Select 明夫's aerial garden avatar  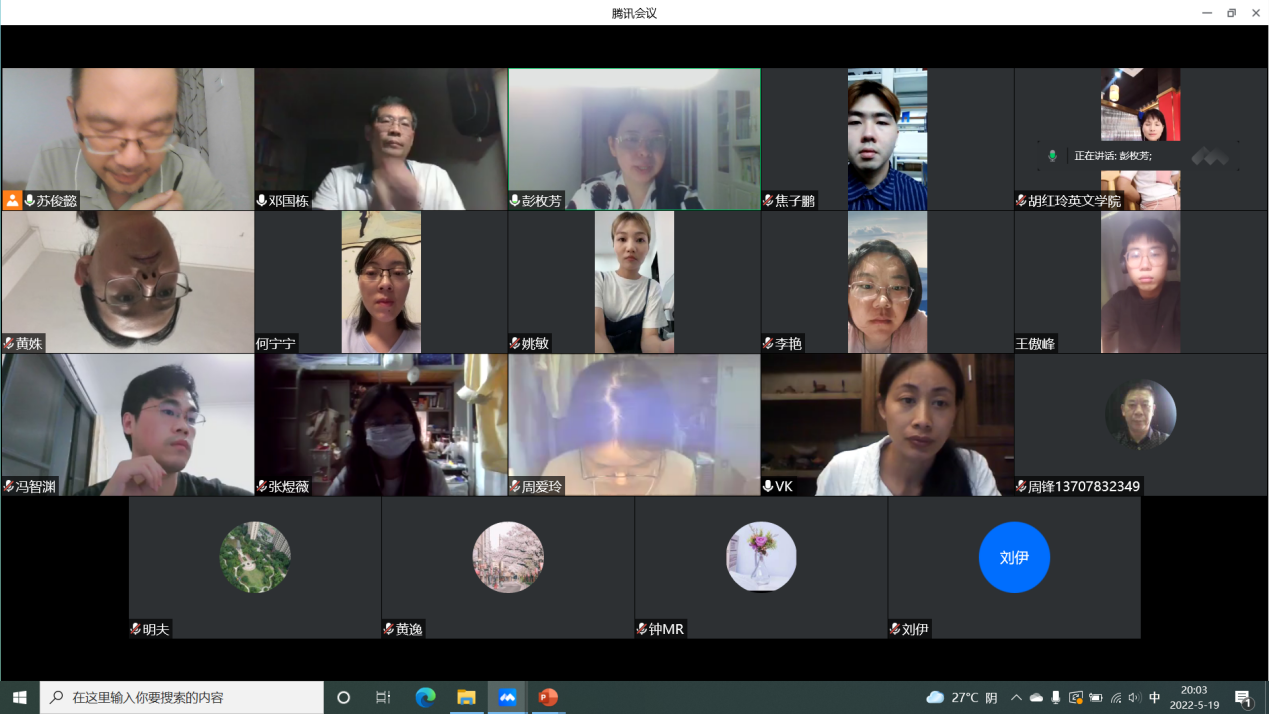(255, 558)
